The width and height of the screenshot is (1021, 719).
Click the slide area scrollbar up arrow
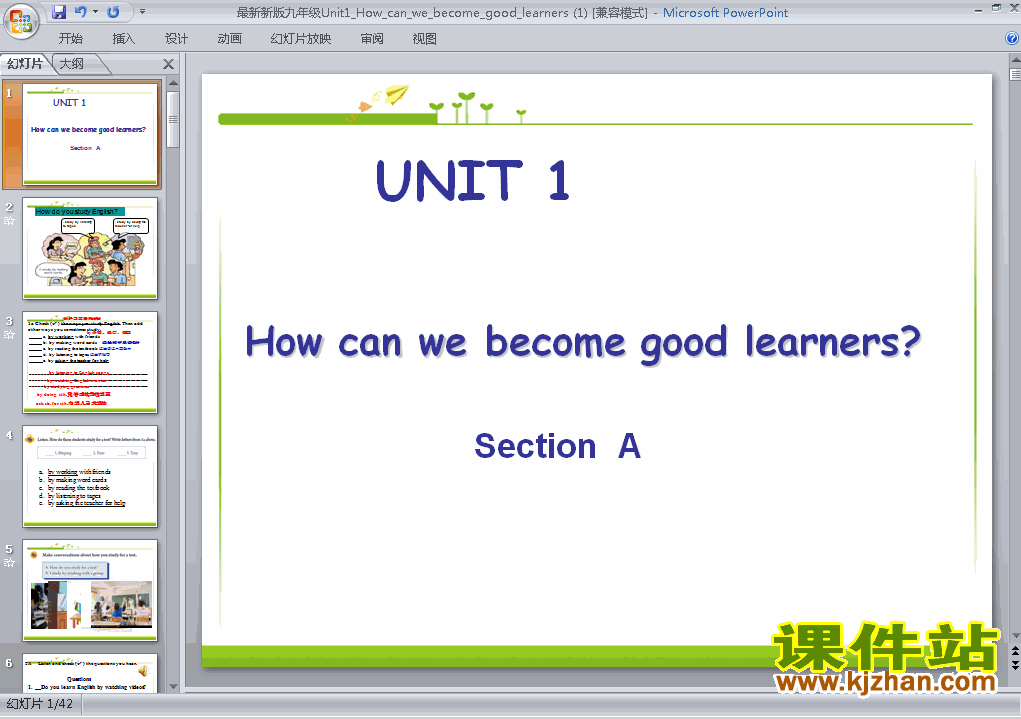click(x=1015, y=59)
